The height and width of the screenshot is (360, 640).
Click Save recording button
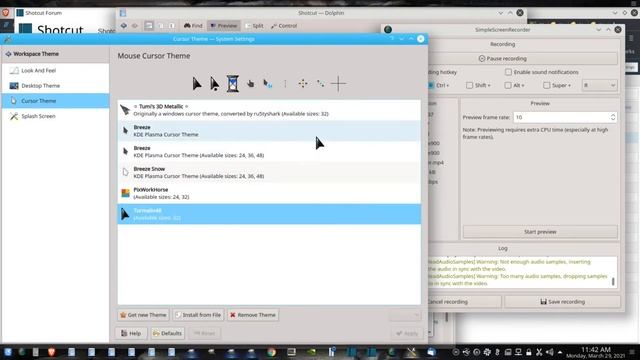click(562, 302)
